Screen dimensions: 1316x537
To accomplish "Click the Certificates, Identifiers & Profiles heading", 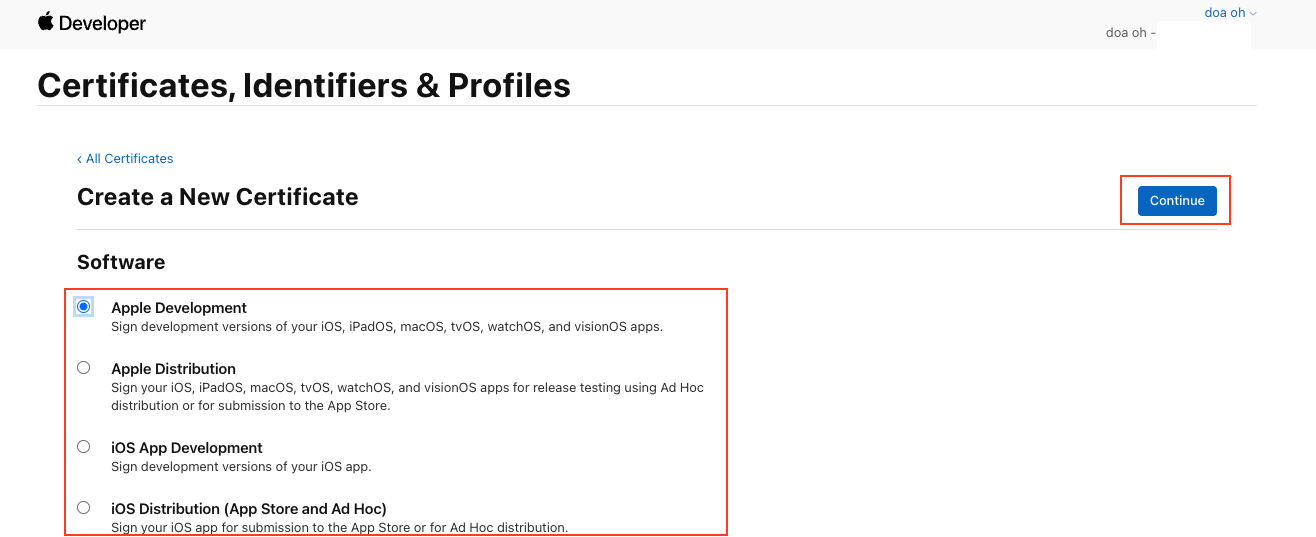I will point(304,85).
